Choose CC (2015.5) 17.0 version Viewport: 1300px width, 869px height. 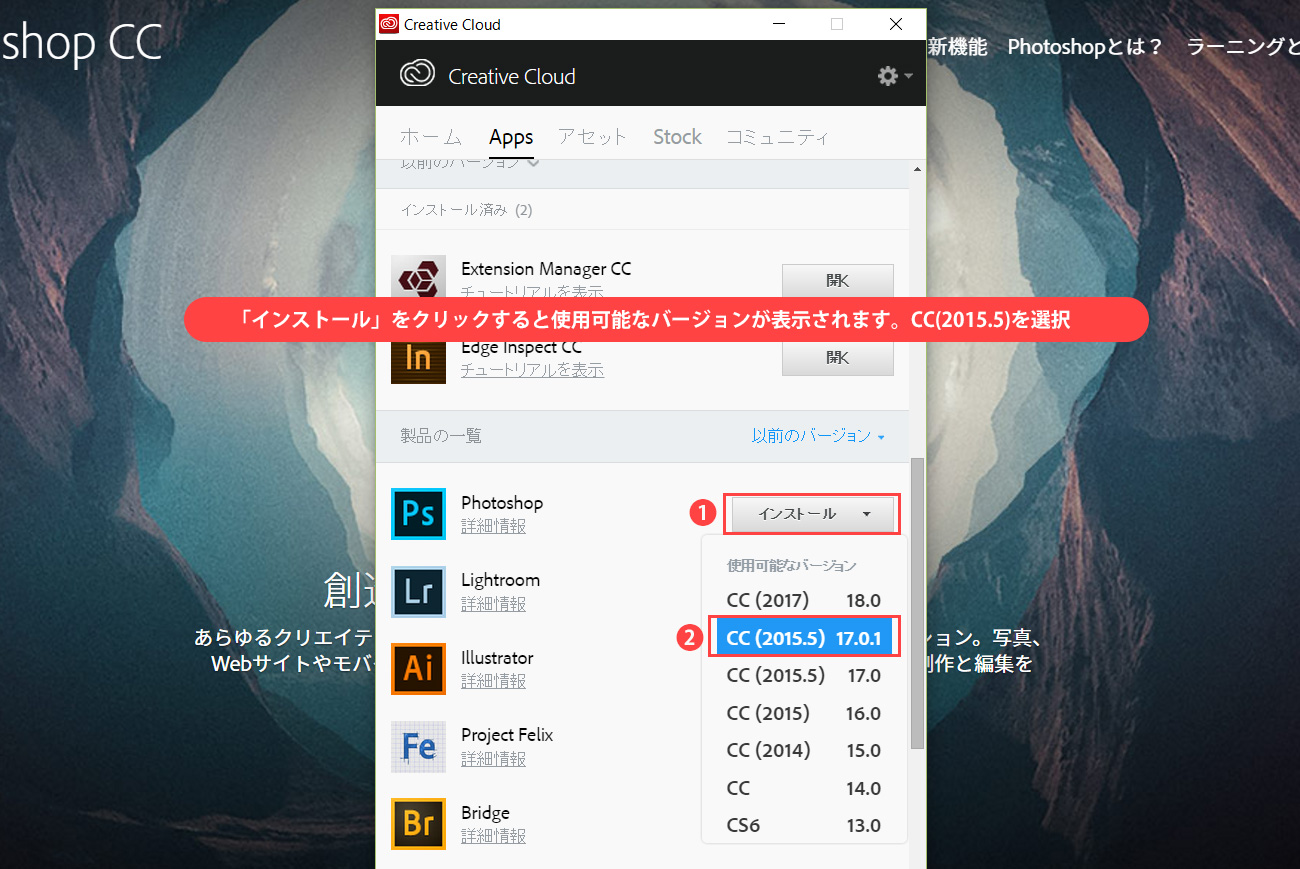(x=804, y=676)
